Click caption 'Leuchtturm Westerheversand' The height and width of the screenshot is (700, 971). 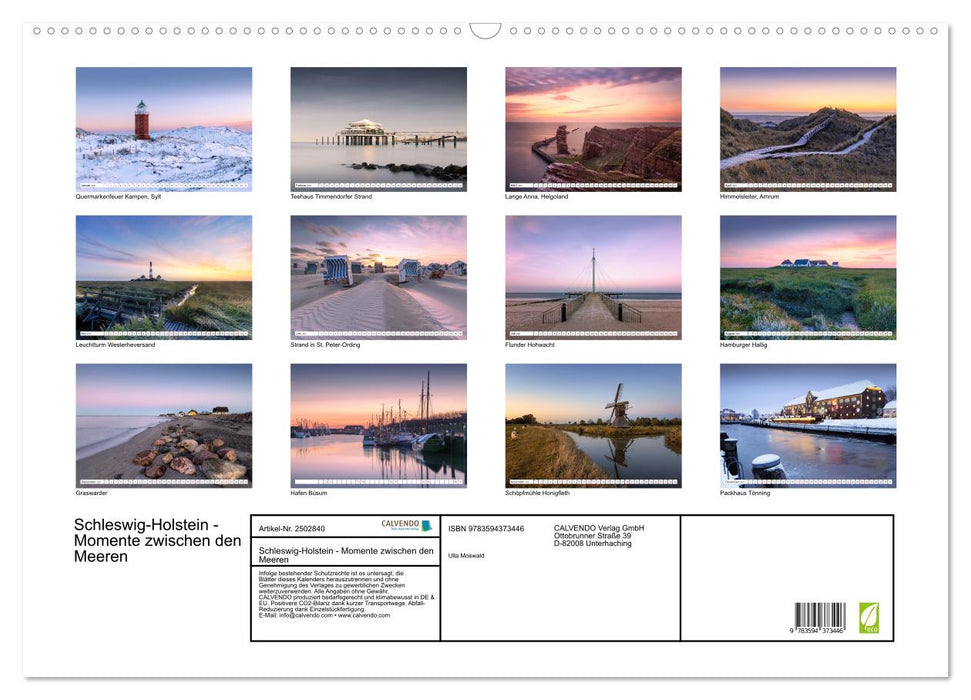coord(115,344)
